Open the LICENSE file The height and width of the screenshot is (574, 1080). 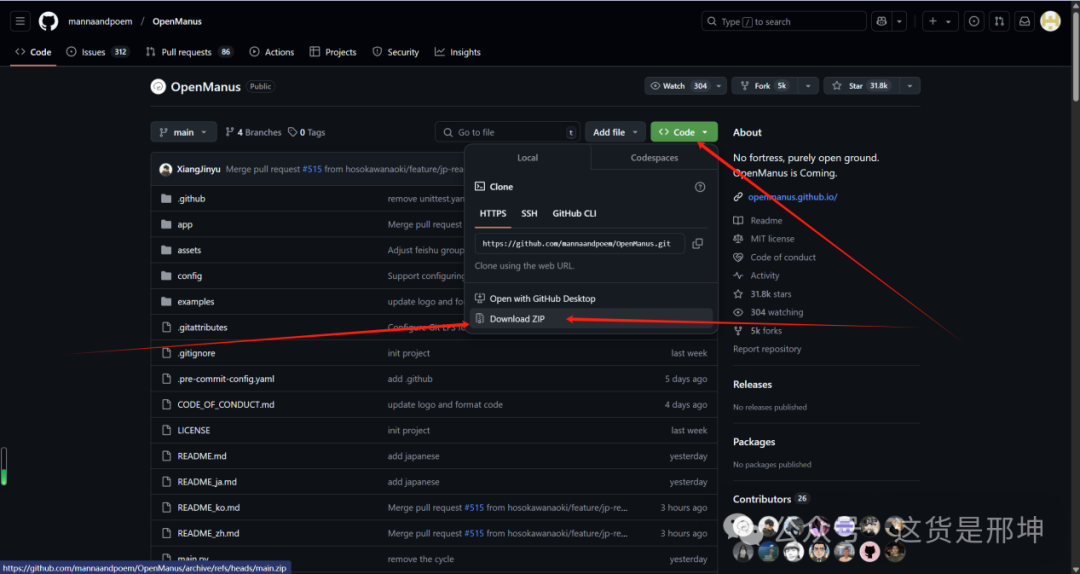[x=194, y=430]
